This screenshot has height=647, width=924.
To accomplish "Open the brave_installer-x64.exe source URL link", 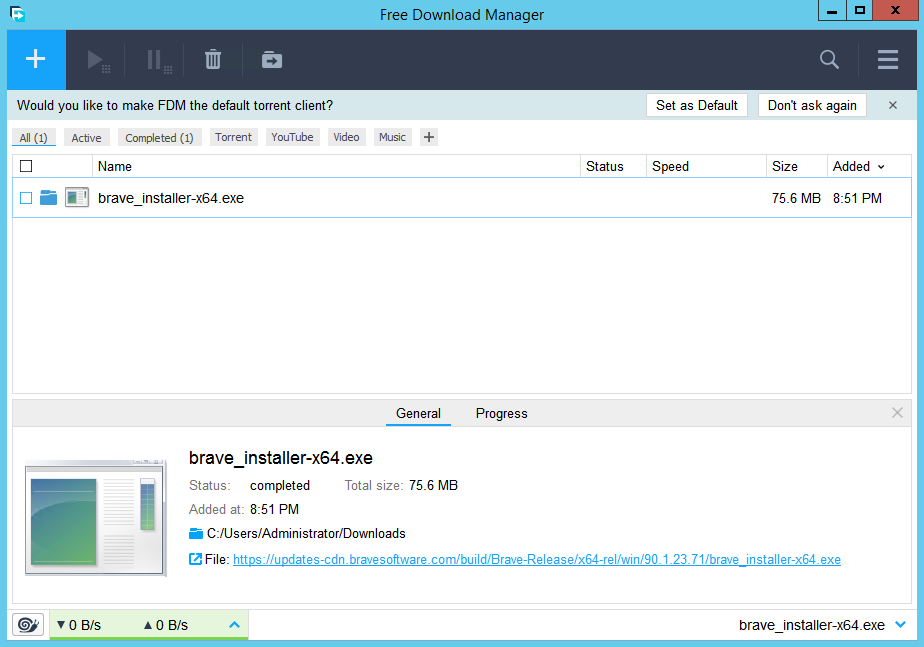I will pyautogui.click(x=537, y=559).
